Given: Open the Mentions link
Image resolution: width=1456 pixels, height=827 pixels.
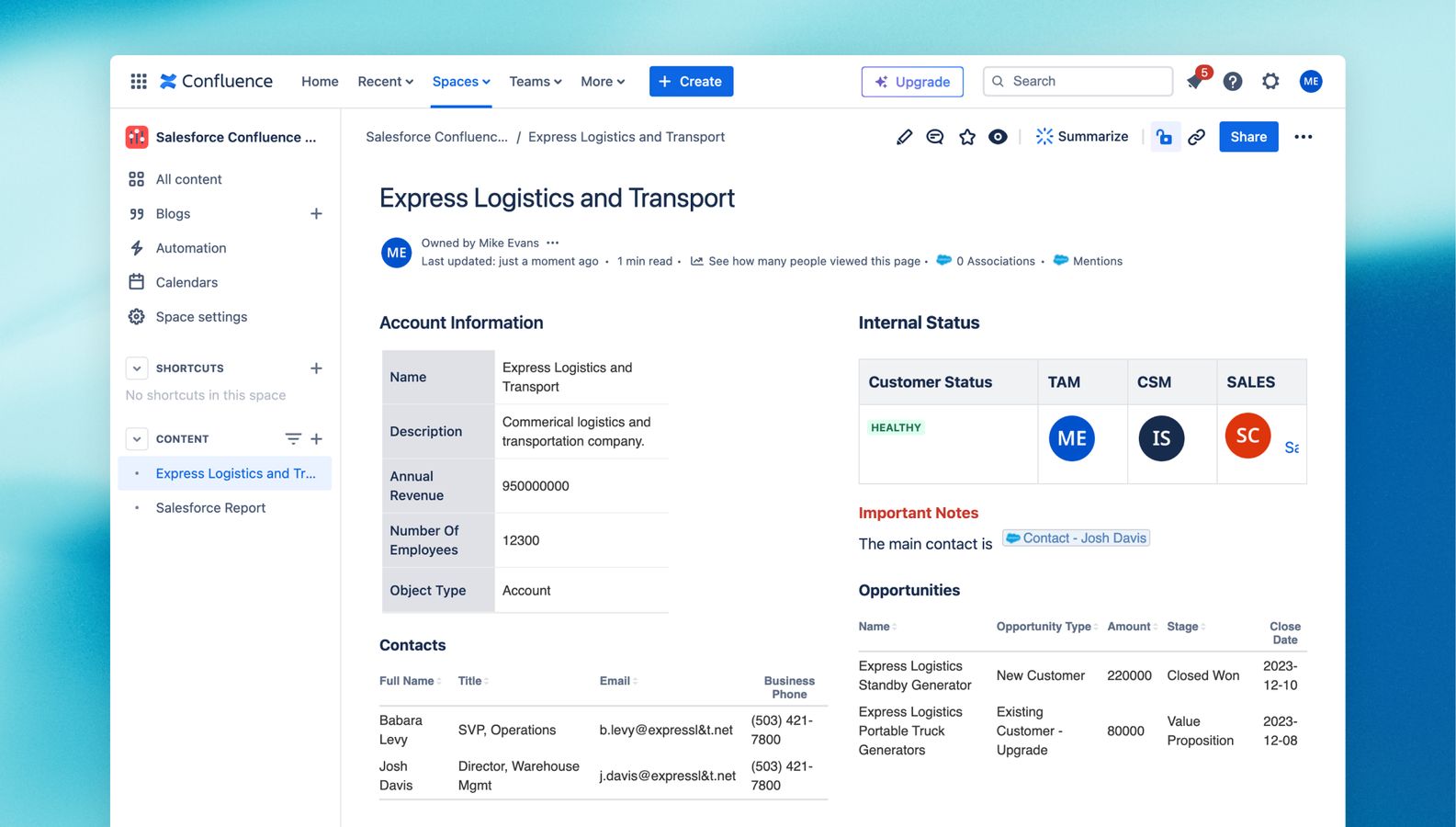Looking at the screenshot, I should pyautogui.click(x=1088, y=261).
